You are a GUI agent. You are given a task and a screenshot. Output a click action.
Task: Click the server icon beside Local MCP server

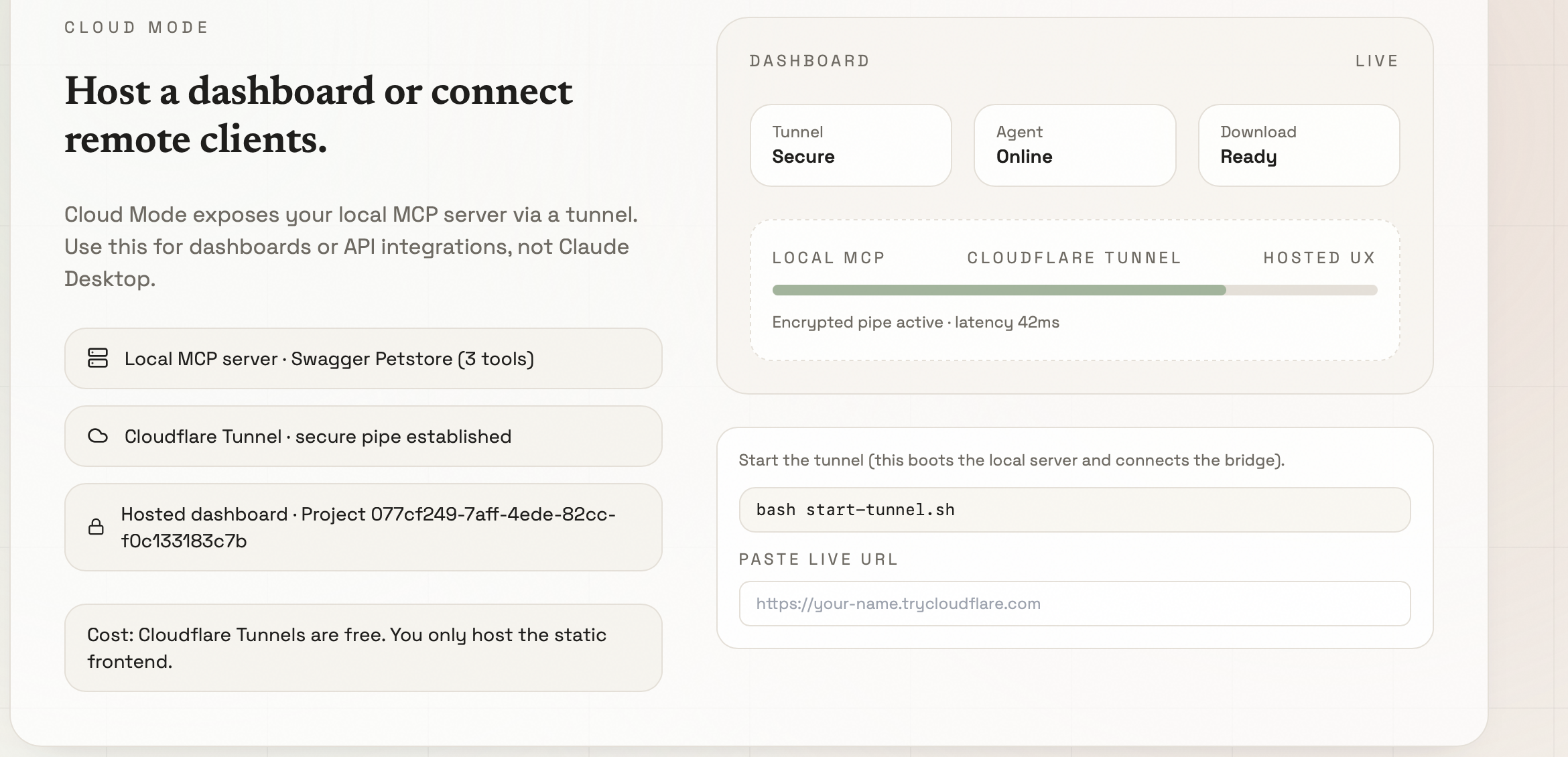click(x=98, y=358)
